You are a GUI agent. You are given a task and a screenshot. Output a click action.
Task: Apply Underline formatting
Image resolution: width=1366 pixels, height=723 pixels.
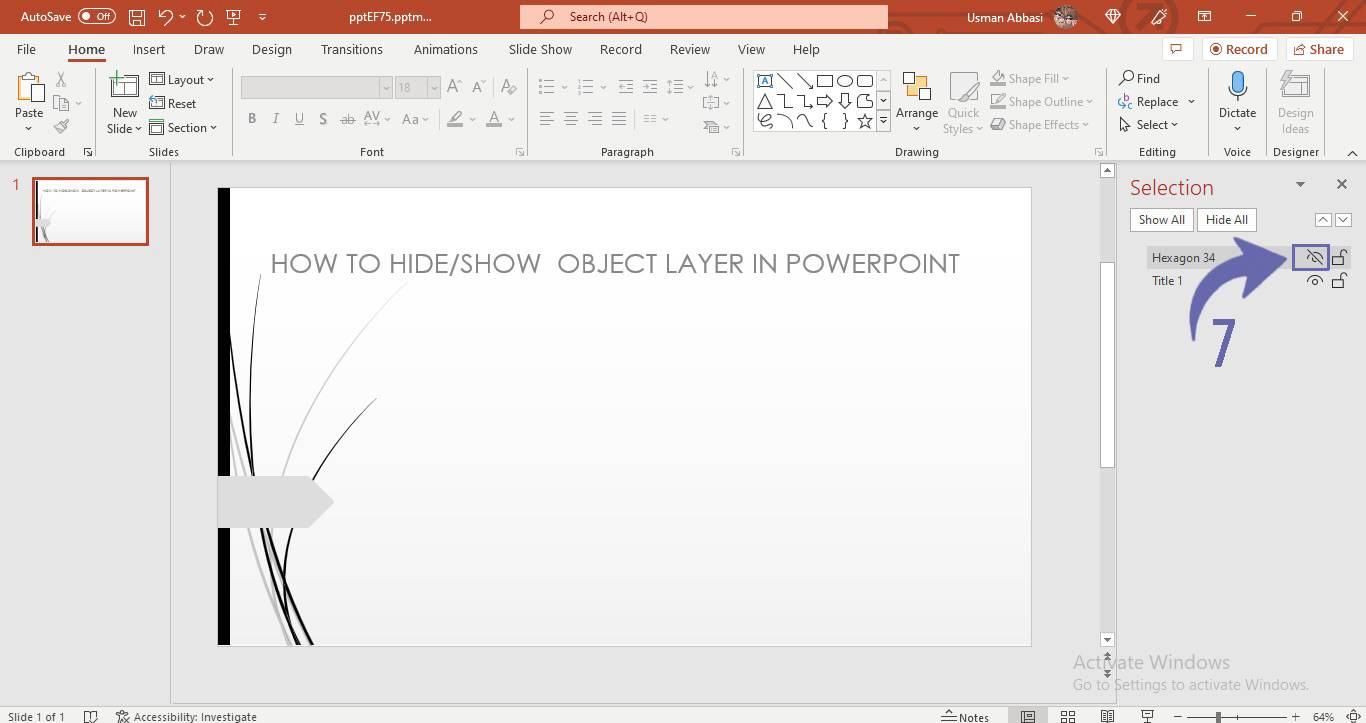(300, 119)
